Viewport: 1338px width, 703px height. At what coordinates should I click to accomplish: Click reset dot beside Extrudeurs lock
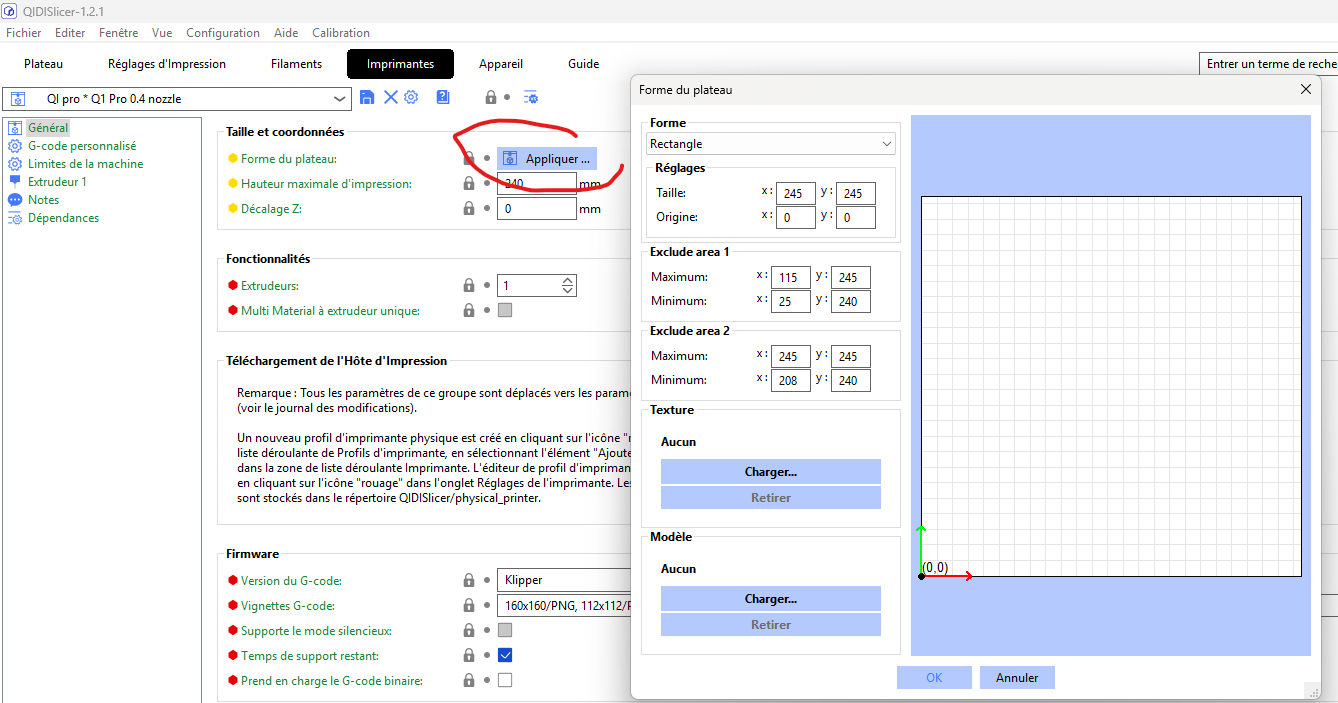click(487, 286)
